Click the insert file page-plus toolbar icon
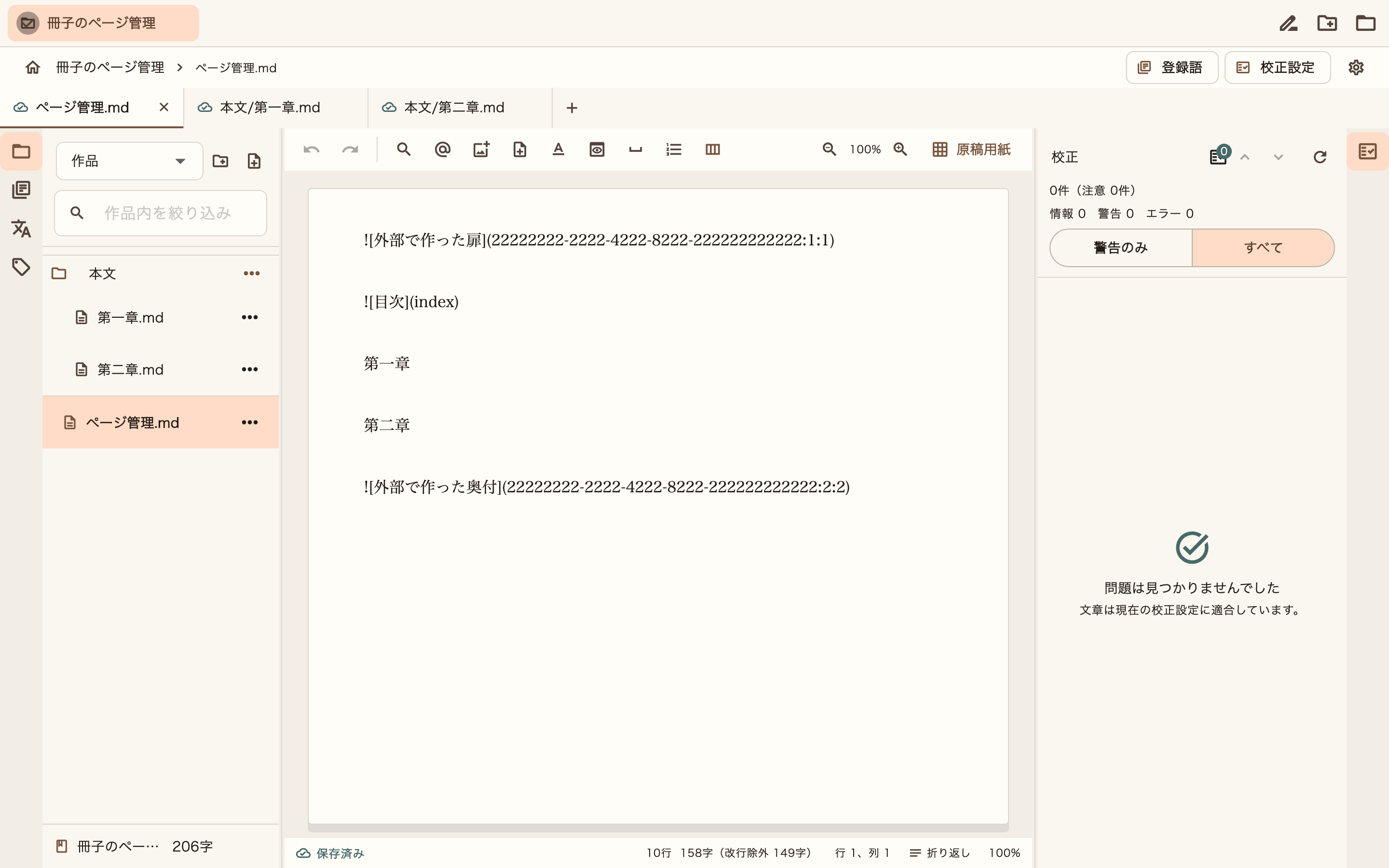 pyautogui.click(x=519, y=150)
